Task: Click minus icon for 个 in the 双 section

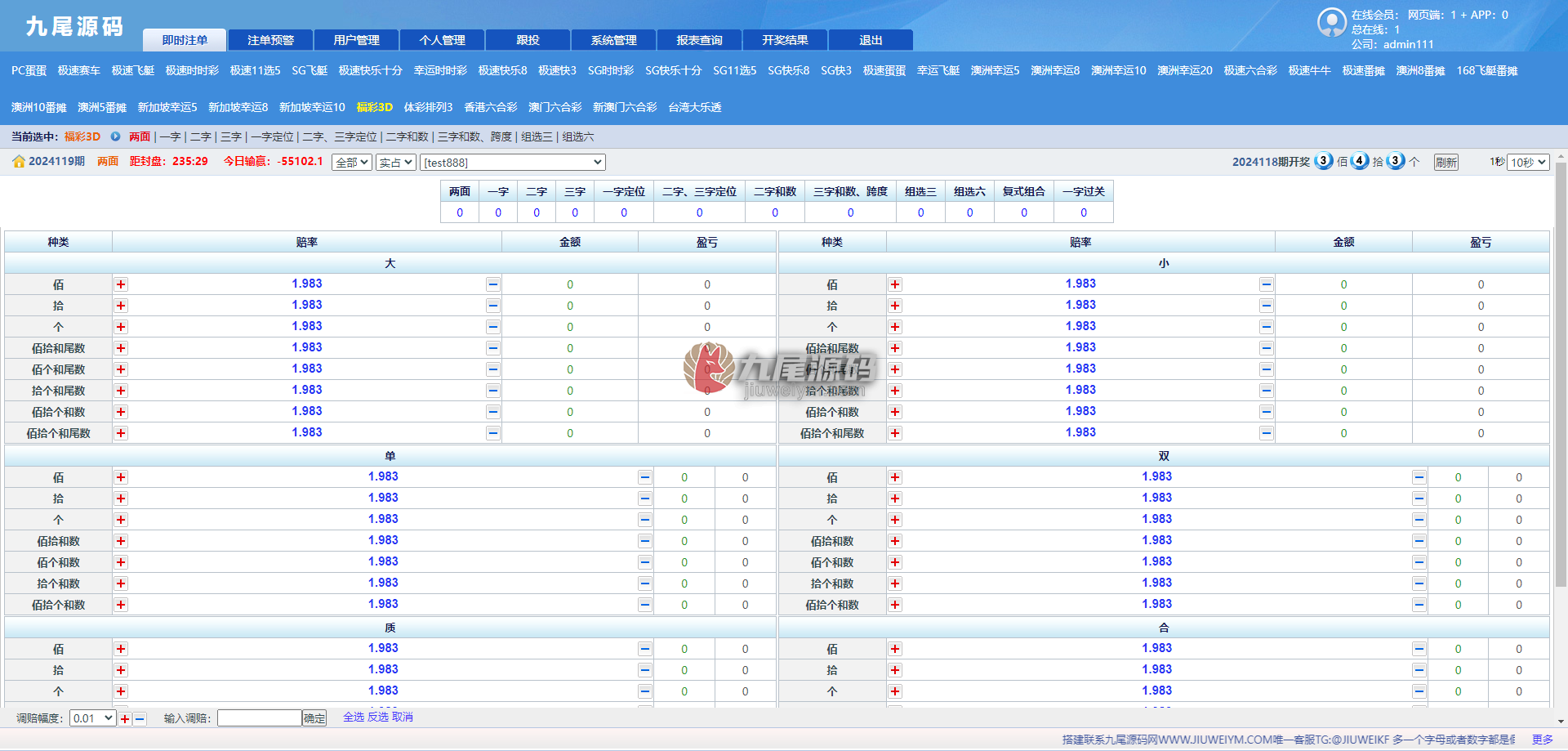Action: coord(1419,520)
